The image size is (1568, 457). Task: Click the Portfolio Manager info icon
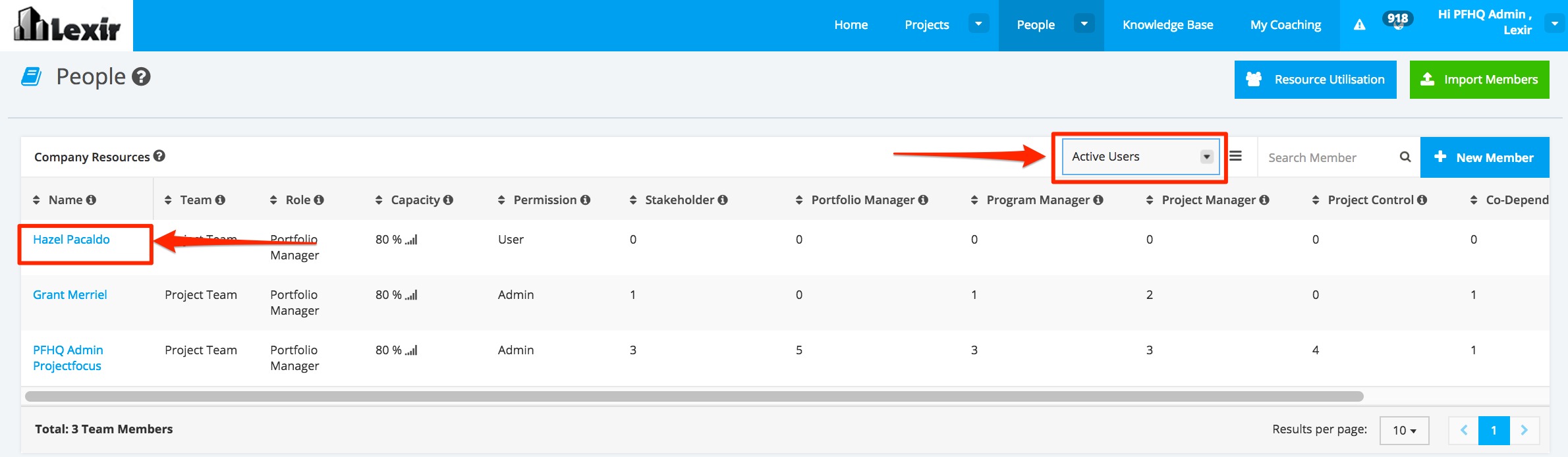click(x=923, y=200)
